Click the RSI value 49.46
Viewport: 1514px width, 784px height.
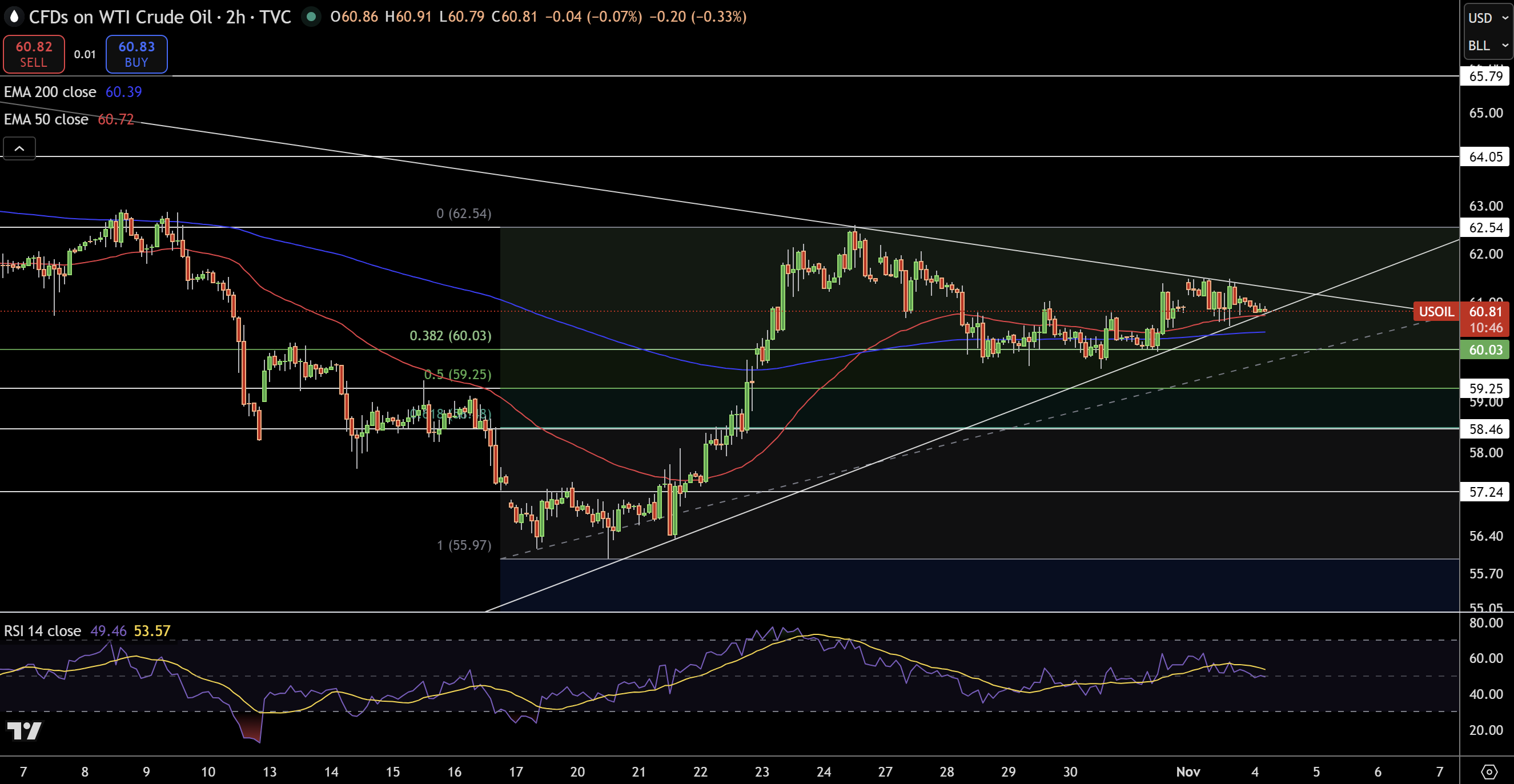click(108, 630)
